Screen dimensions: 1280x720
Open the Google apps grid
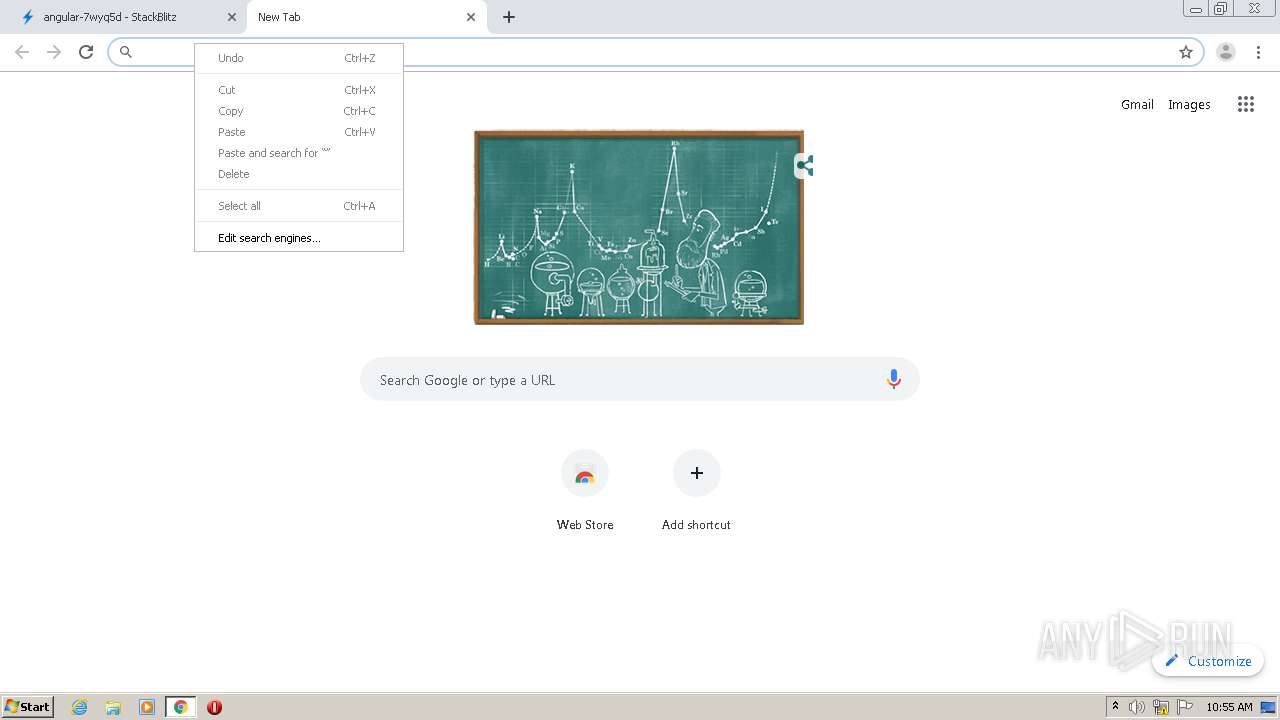[1245, 104]
